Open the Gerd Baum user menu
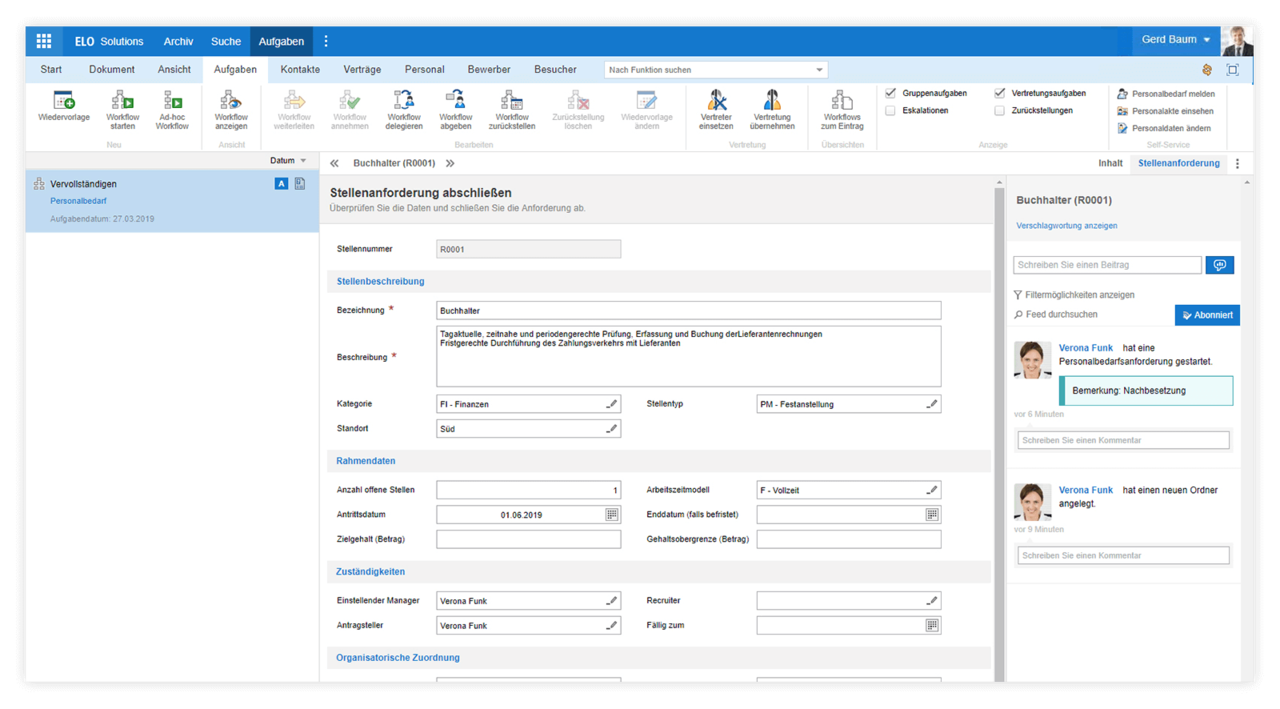 click(1176, 41)
